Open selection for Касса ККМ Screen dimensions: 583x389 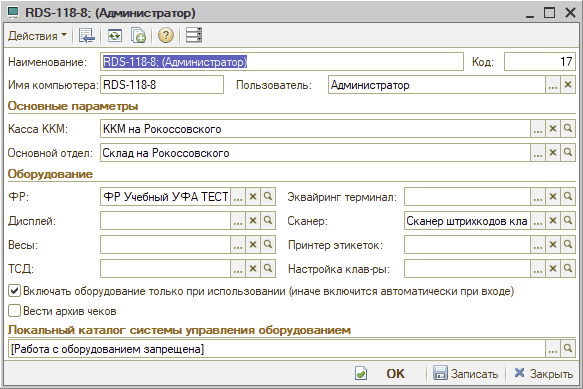538,129
